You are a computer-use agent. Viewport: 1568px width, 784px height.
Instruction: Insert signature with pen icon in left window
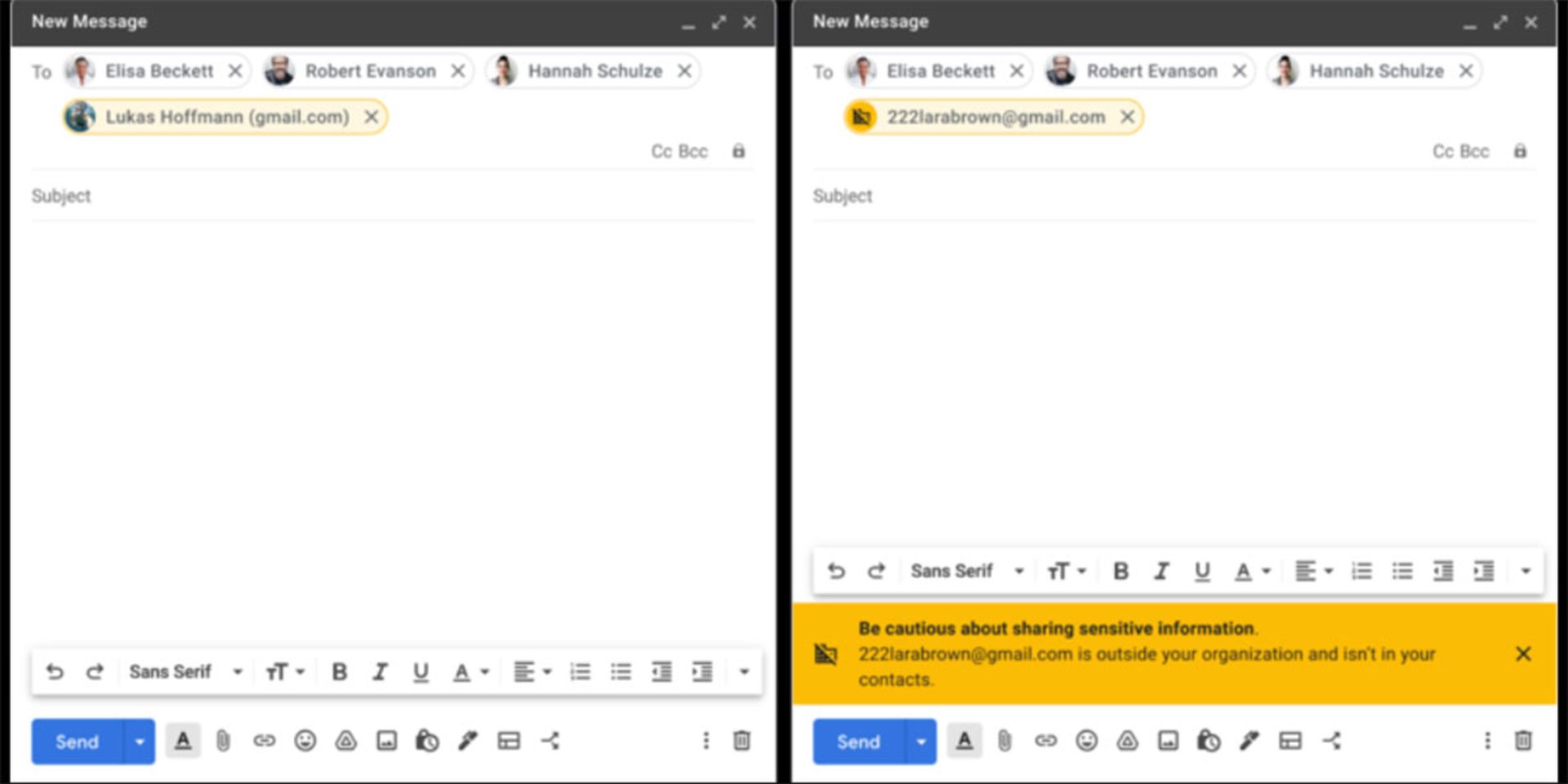click(468, 741)
